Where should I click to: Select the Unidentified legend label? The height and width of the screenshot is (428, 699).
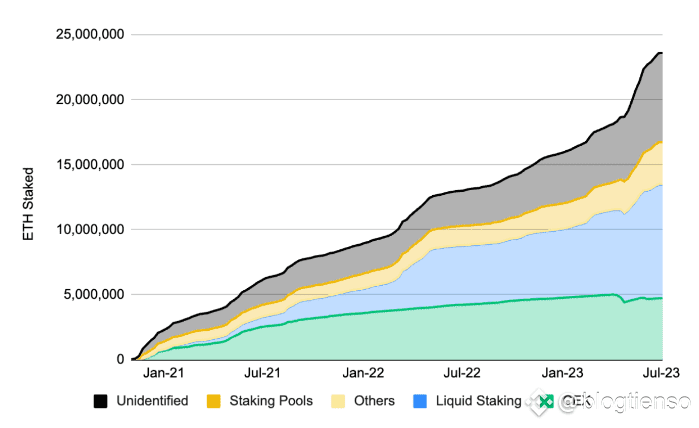152,401
